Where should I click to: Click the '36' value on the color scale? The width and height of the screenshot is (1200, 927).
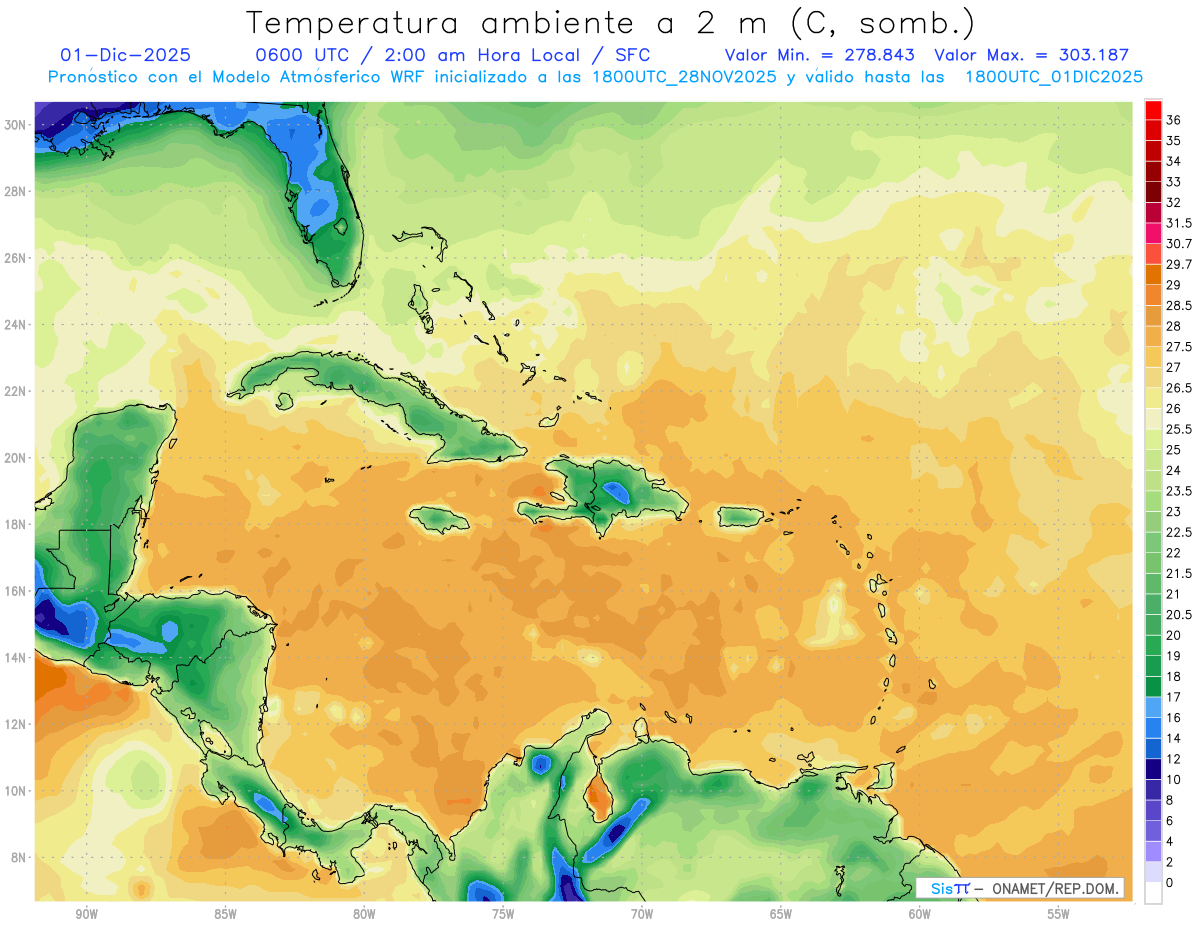1174,120
